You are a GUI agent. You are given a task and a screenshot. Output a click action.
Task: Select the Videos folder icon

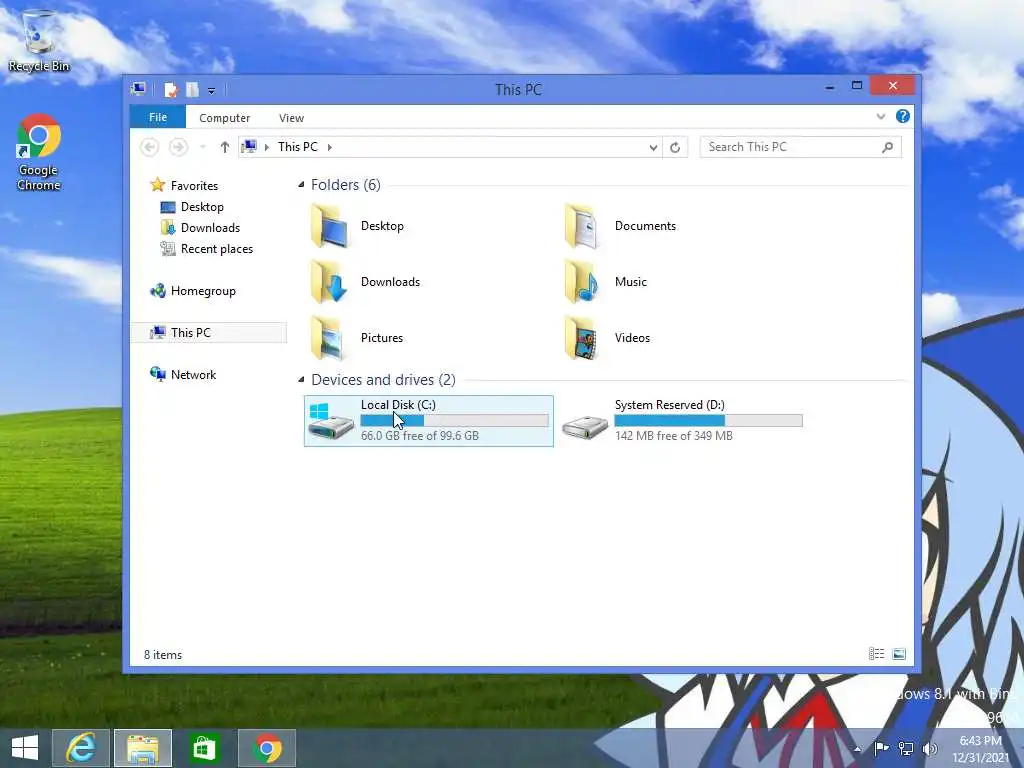click(583, 338)
